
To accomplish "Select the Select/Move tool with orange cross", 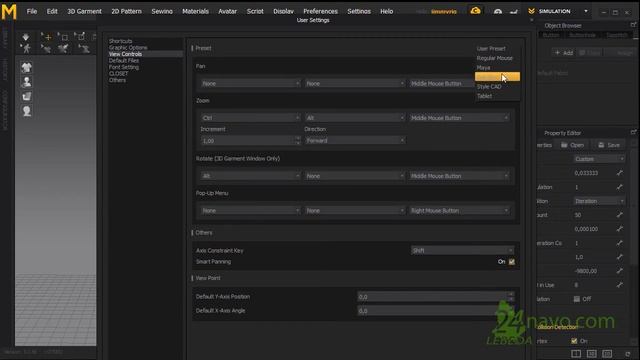I will pyautogui.click(x=46, y=37).
